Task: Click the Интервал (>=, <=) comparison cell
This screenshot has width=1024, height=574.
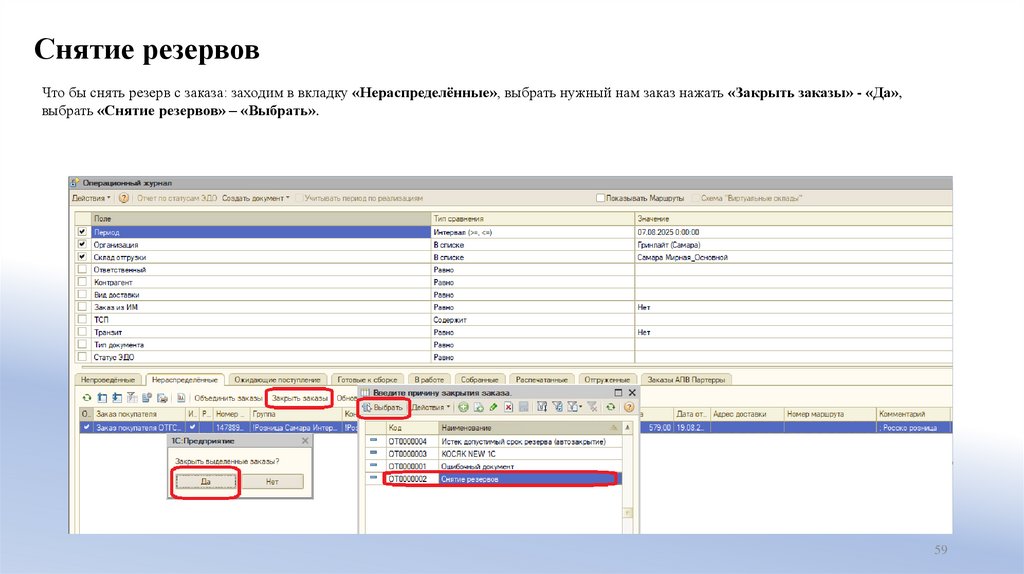Action: (x=532, y=232)
